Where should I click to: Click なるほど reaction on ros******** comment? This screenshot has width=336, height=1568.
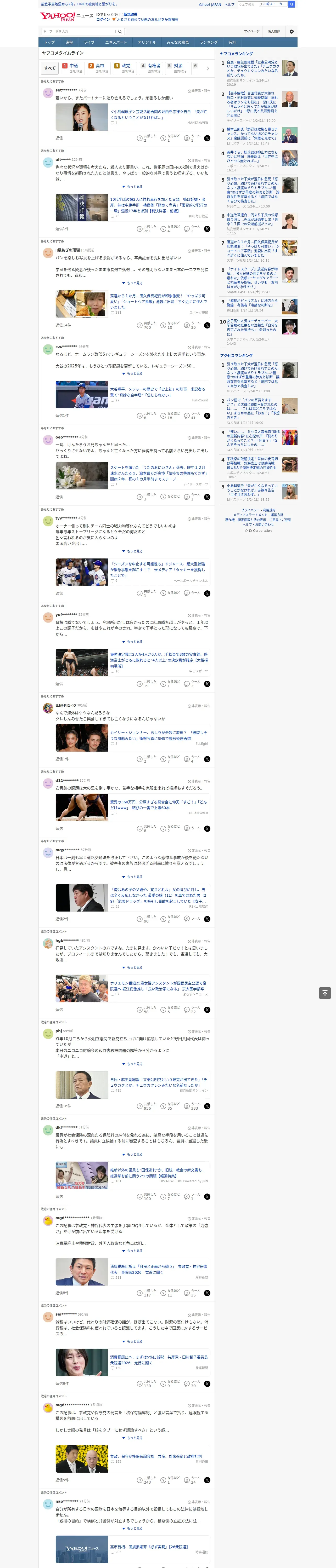[x=170, y=416]
